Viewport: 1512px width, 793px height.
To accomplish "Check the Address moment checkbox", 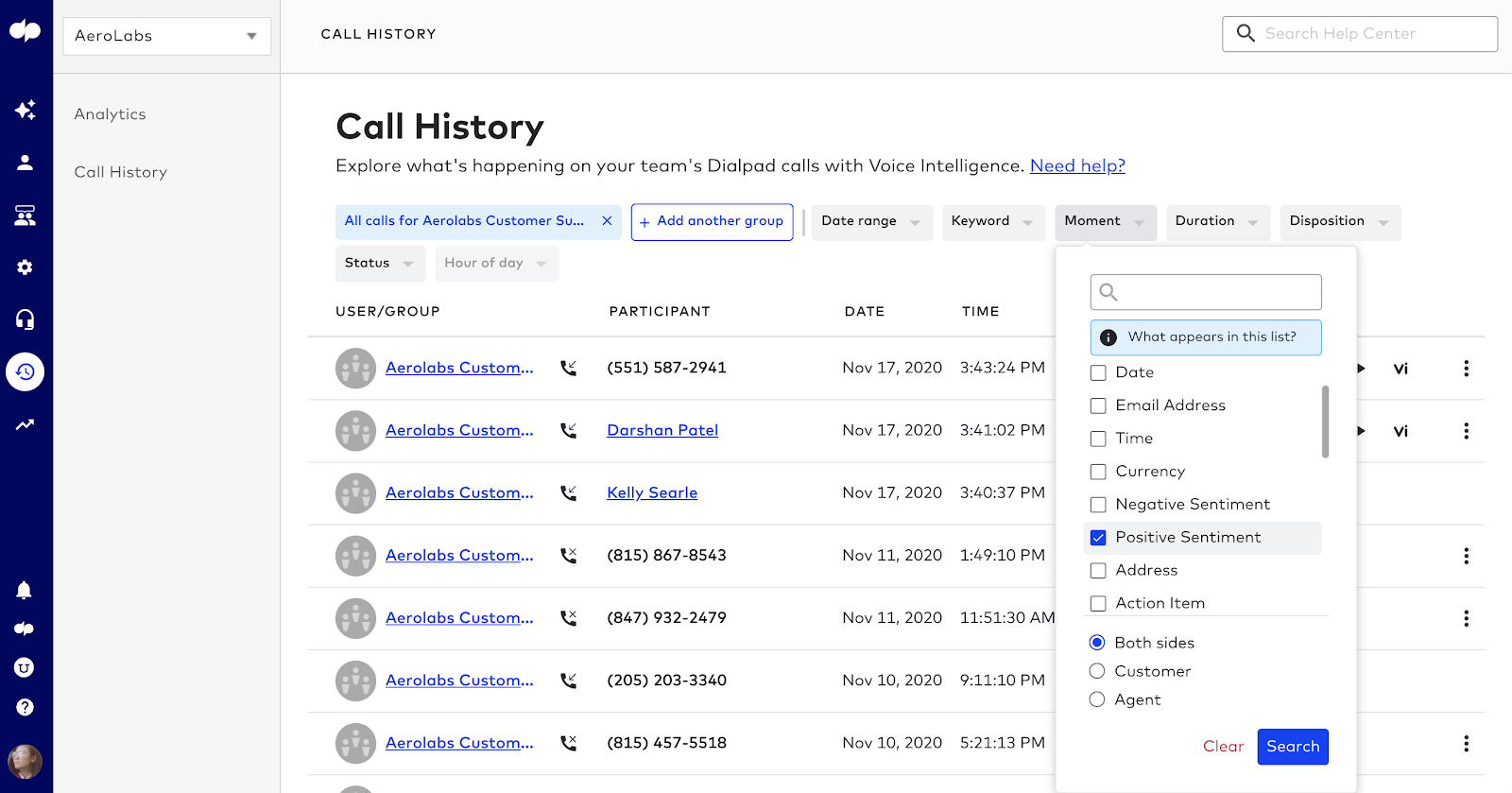I will [1098, 571].
